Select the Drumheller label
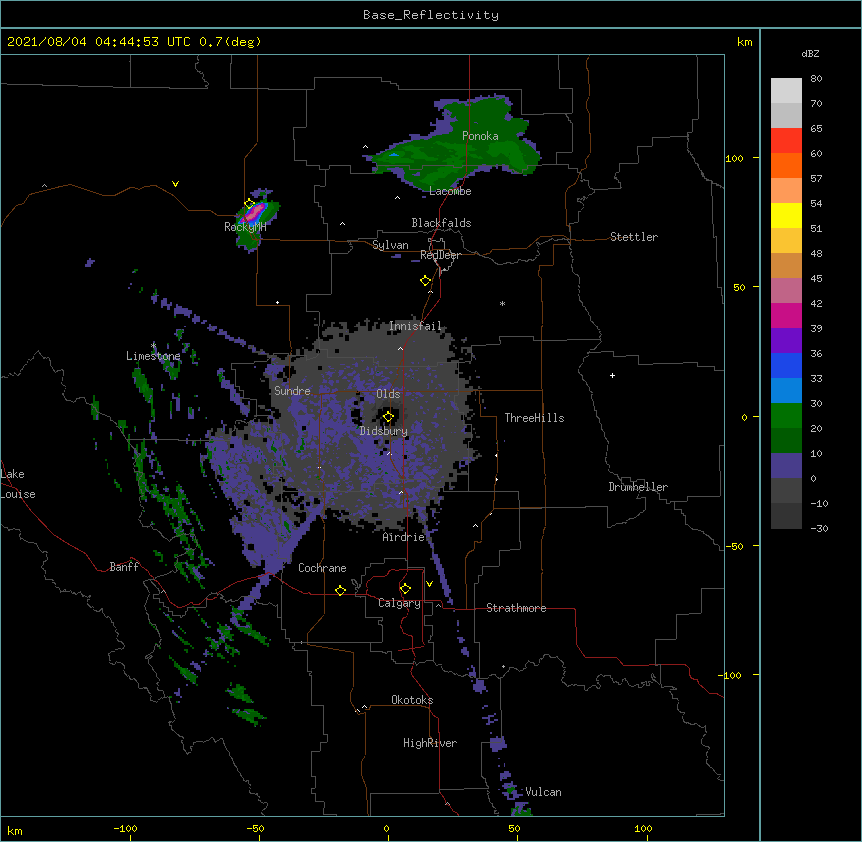This screenshot has width=862, height=842. click(x=638, y=487)
